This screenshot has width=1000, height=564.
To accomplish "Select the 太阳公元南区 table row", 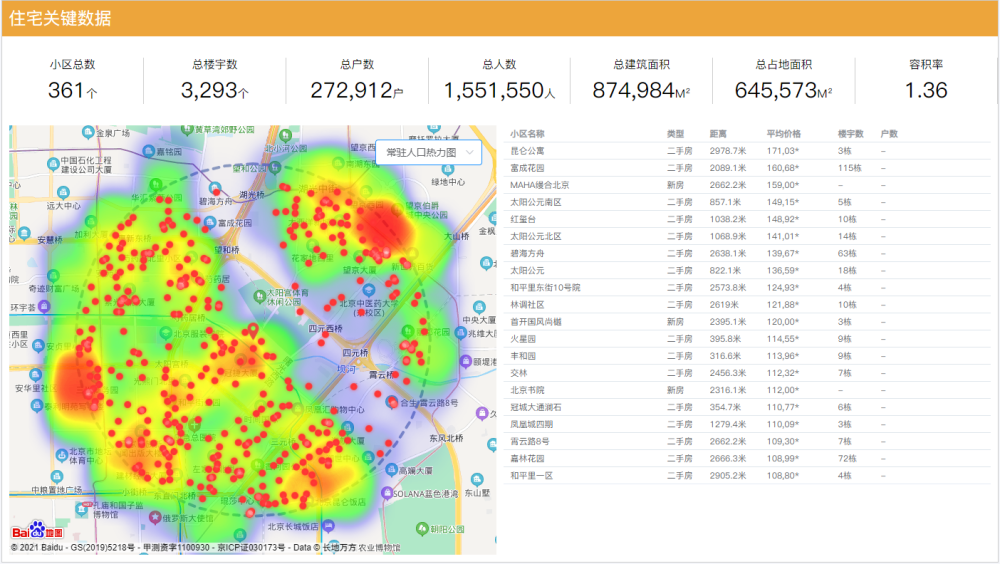I will (x=747, y=202).
